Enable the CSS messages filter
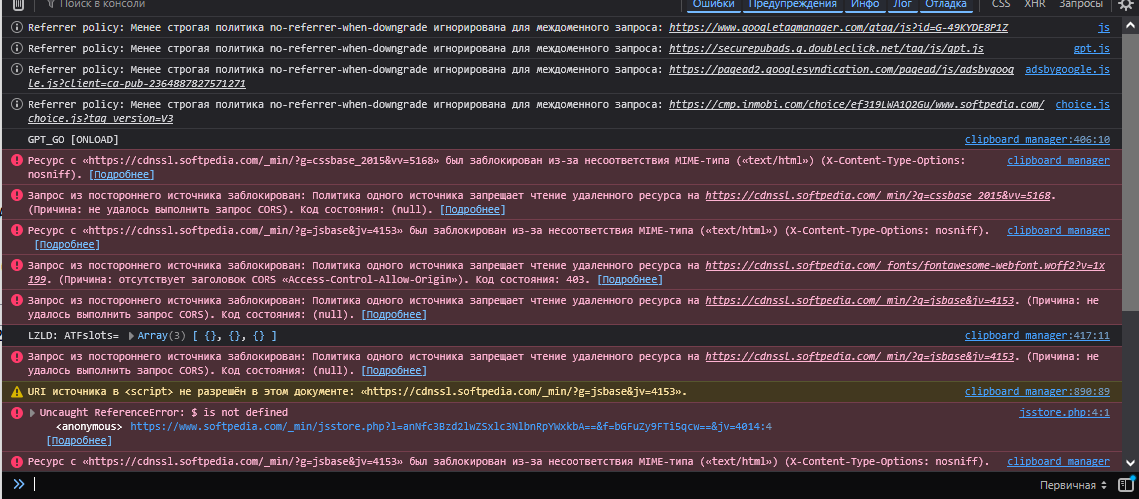The image size is (1139, 499). [1000, 4]
